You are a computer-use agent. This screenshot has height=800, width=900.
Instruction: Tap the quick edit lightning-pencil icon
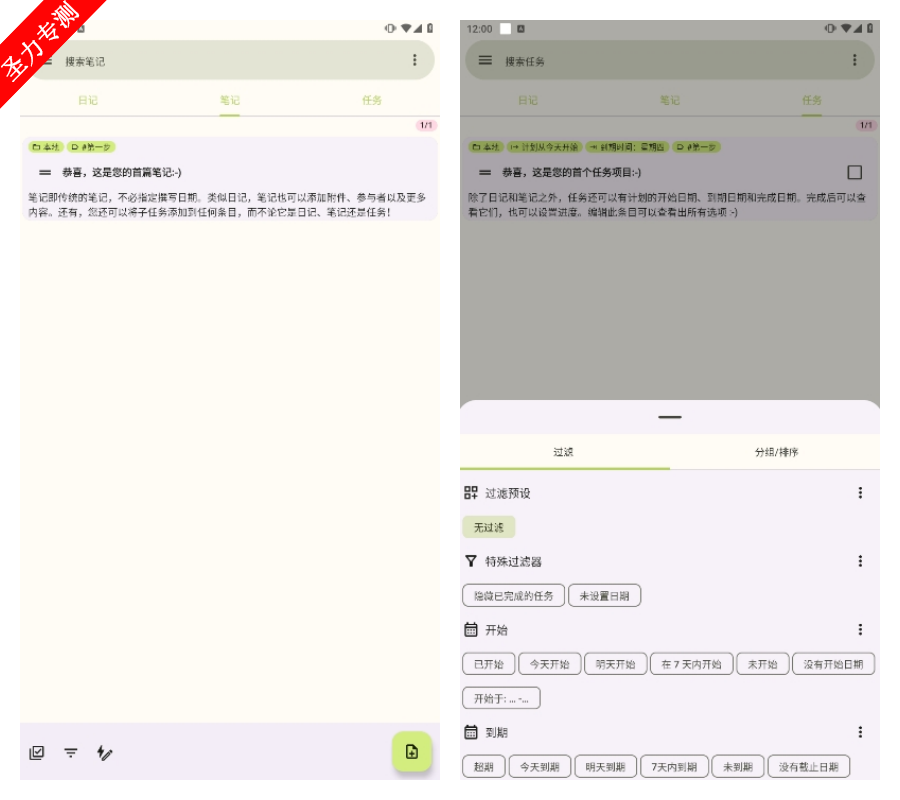click(104, 752)
